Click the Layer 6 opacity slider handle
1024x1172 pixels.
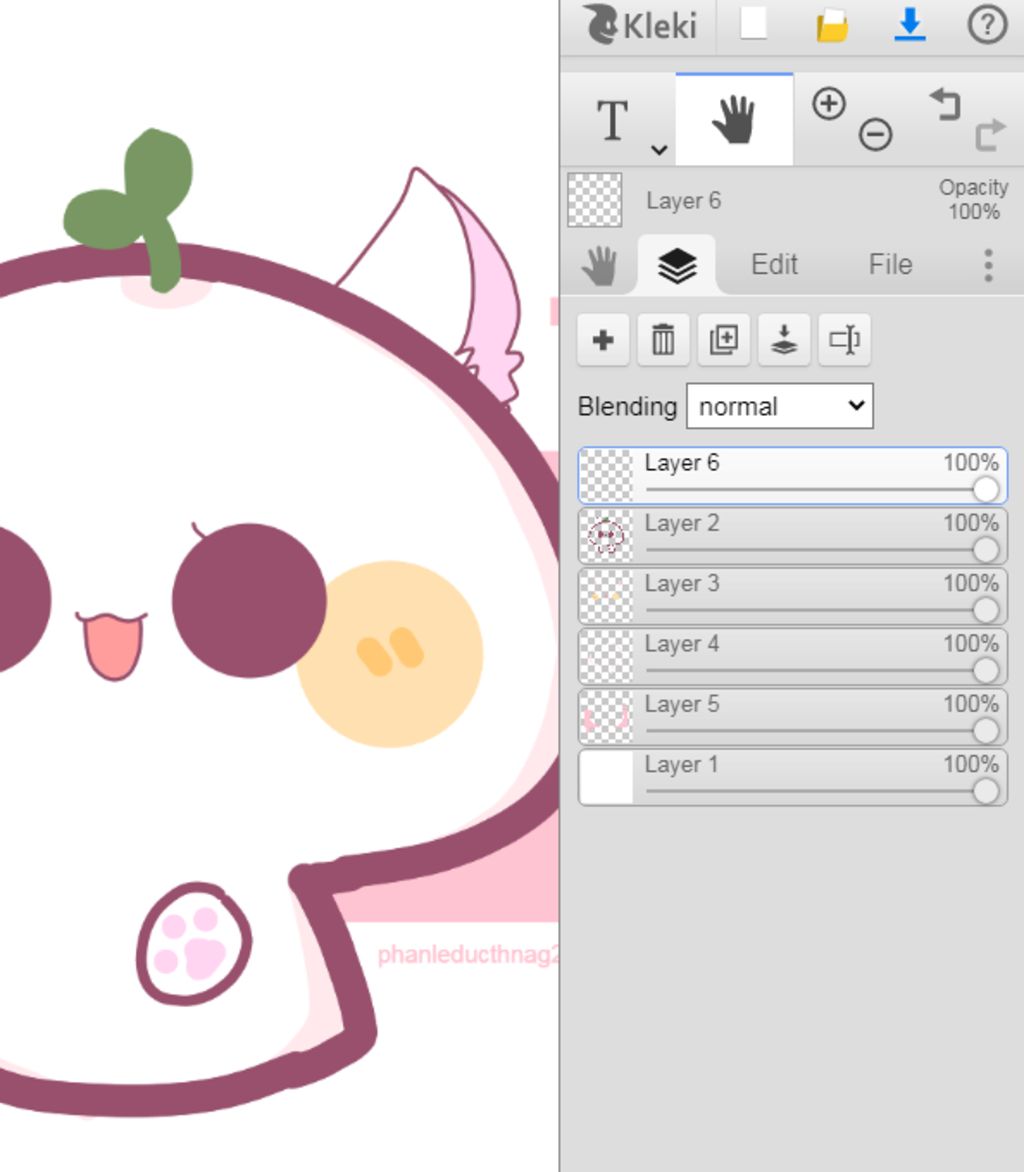(986, 490)
